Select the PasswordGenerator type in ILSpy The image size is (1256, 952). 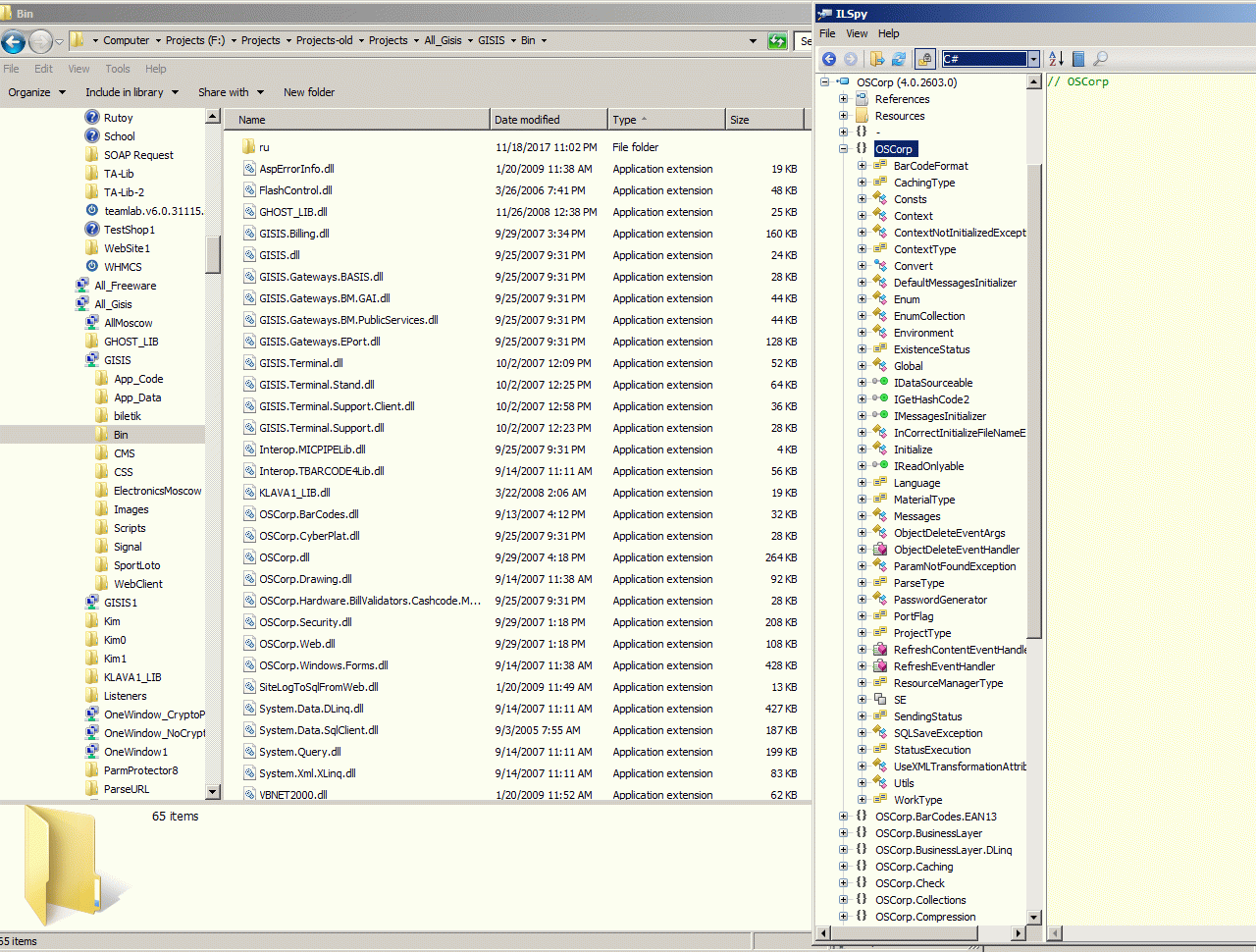click(x=940, y=600)
